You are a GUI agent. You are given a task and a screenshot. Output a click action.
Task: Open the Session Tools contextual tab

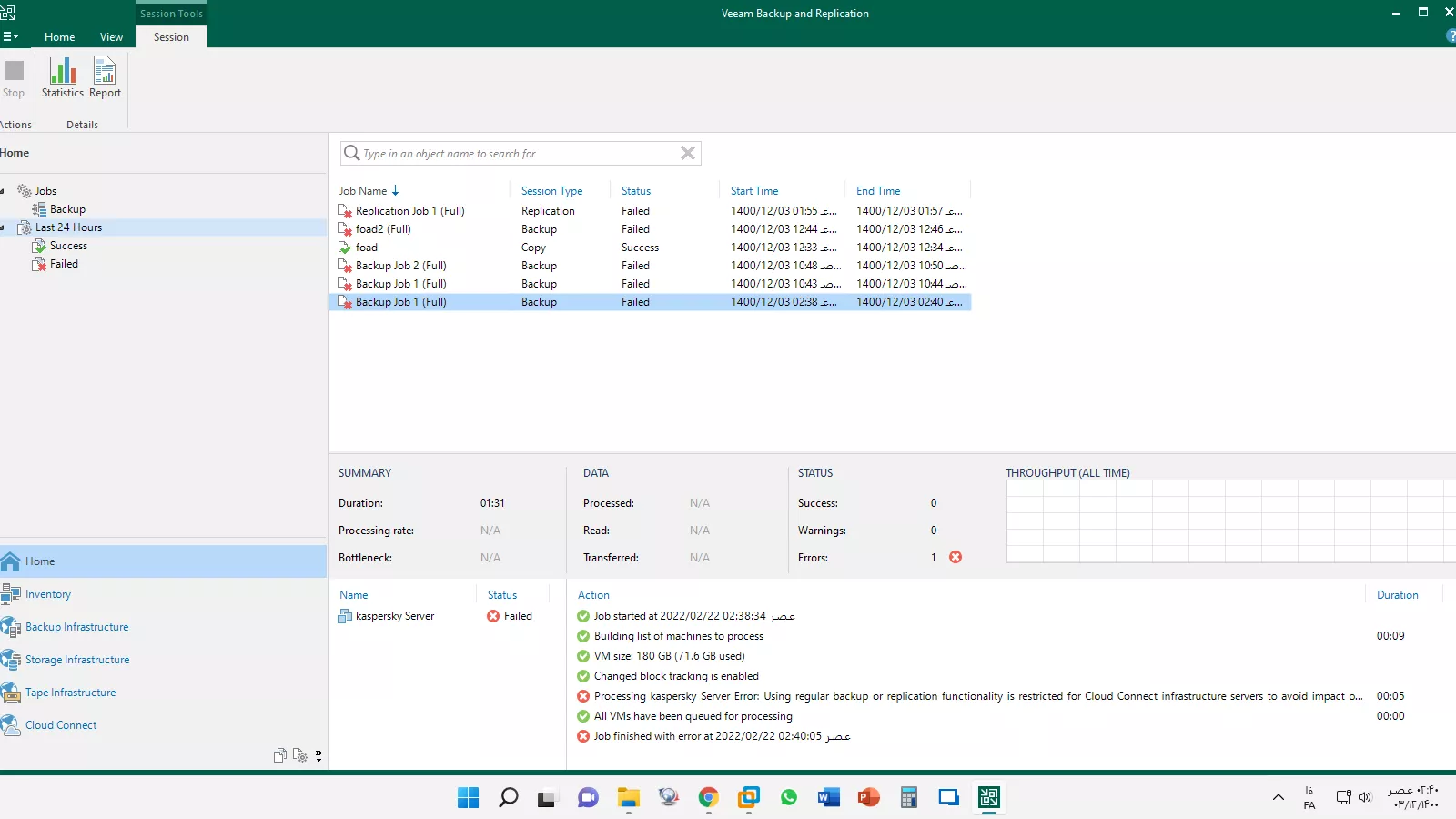171,14
